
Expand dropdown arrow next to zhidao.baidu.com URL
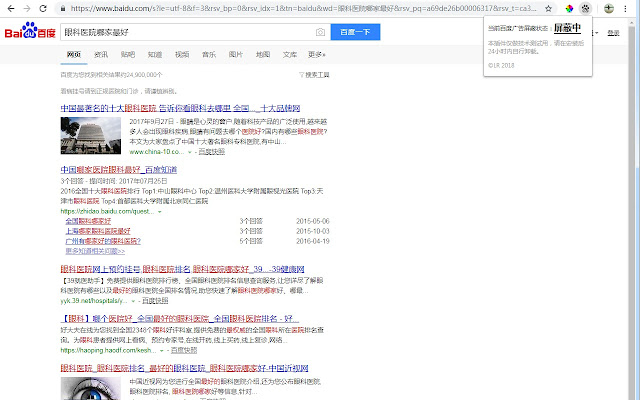[160, 211]
